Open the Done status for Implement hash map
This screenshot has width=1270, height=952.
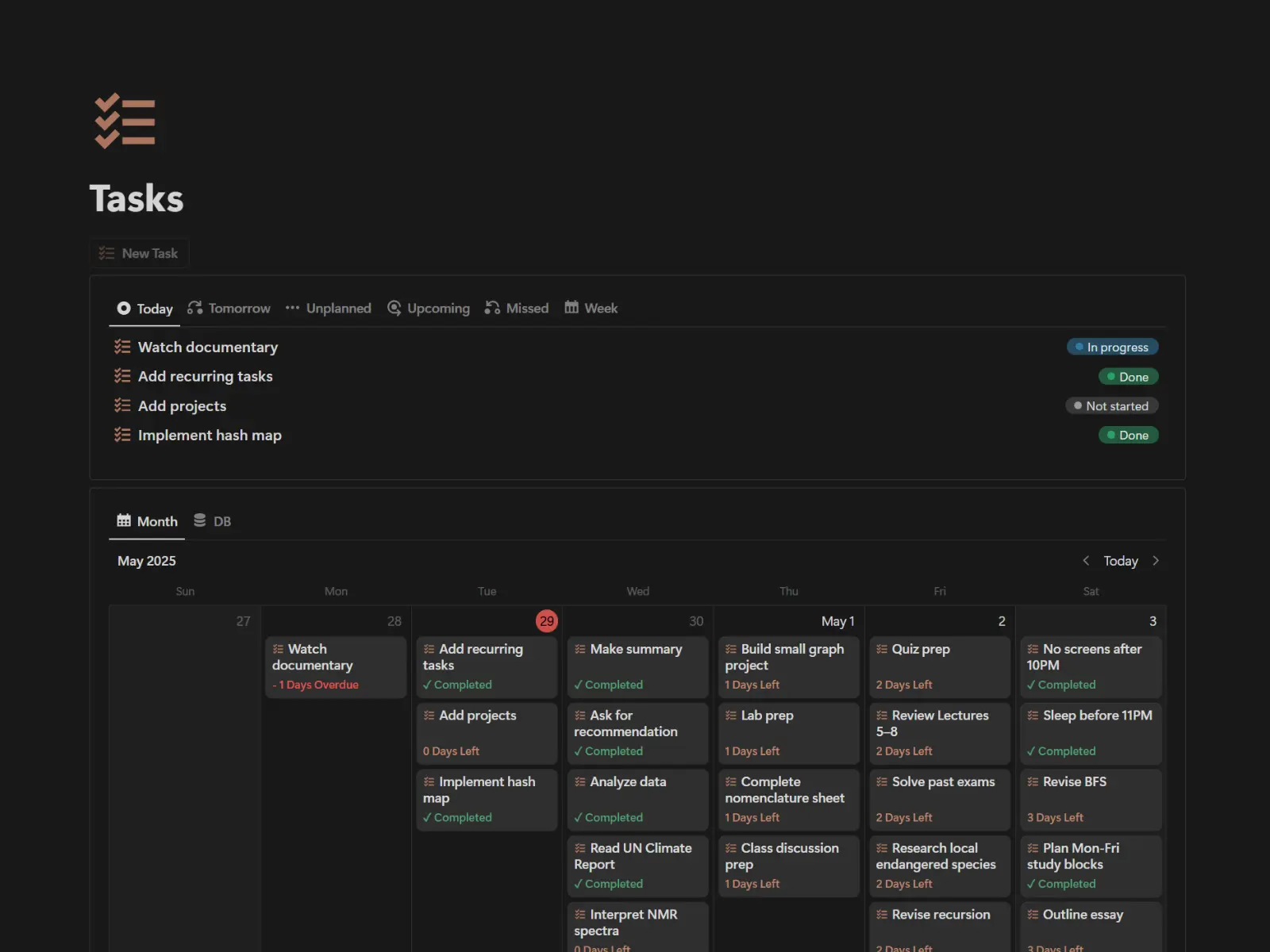pos(1128,435)
